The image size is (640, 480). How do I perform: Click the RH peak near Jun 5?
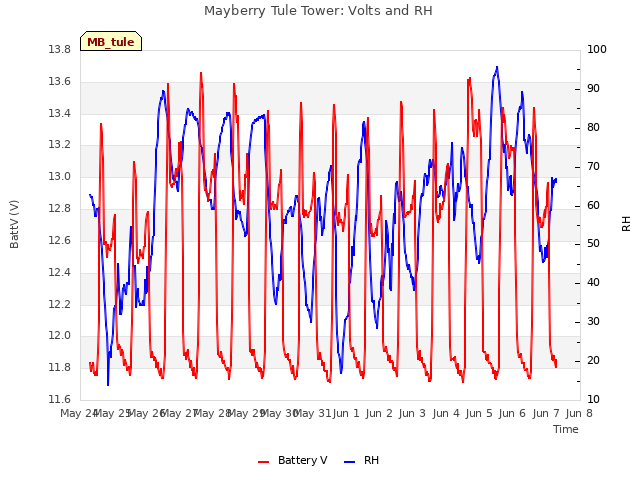pos(497,67)
